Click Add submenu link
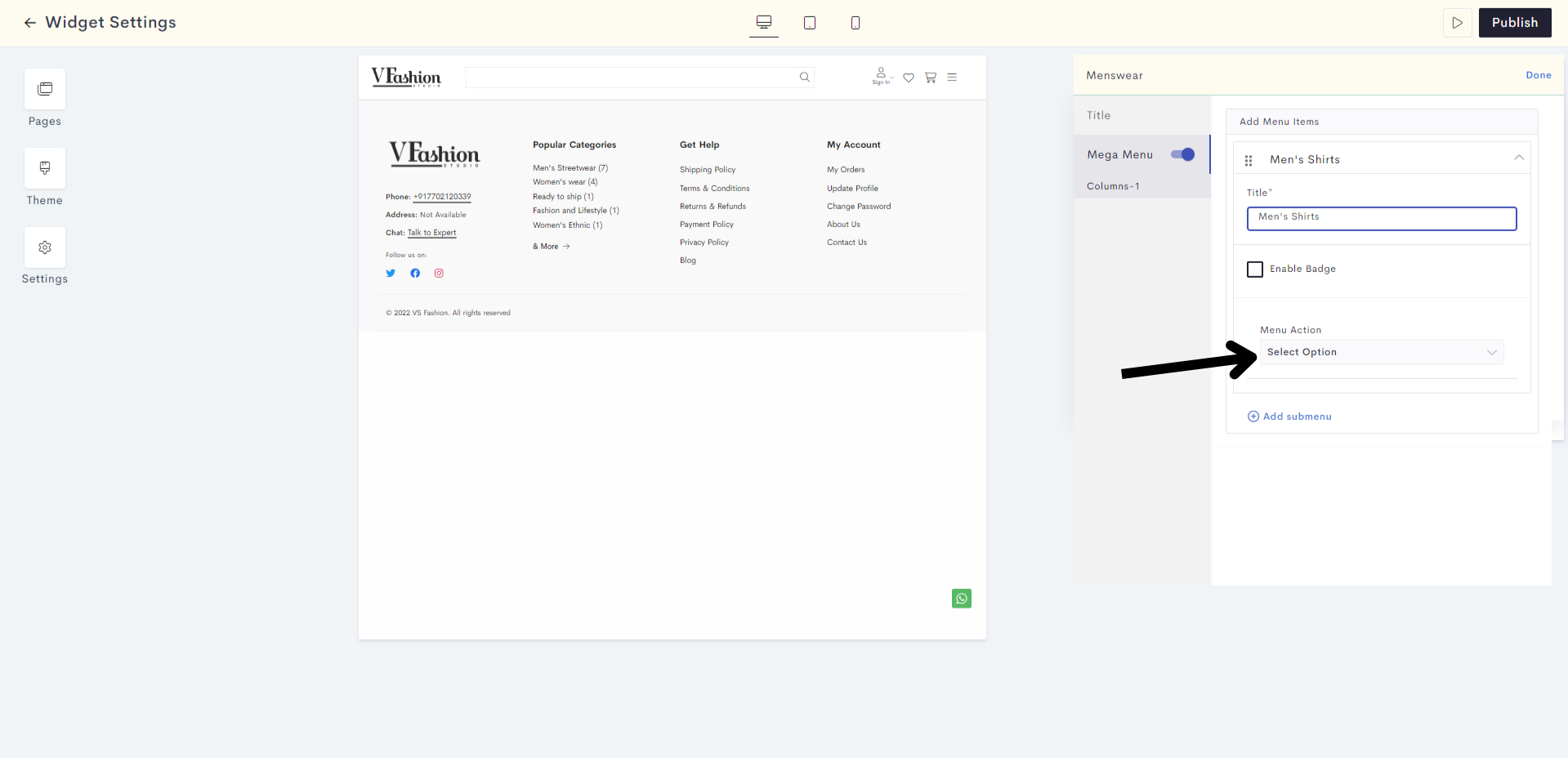Screen dimensions: 1568x758 tap(1298, 417)
